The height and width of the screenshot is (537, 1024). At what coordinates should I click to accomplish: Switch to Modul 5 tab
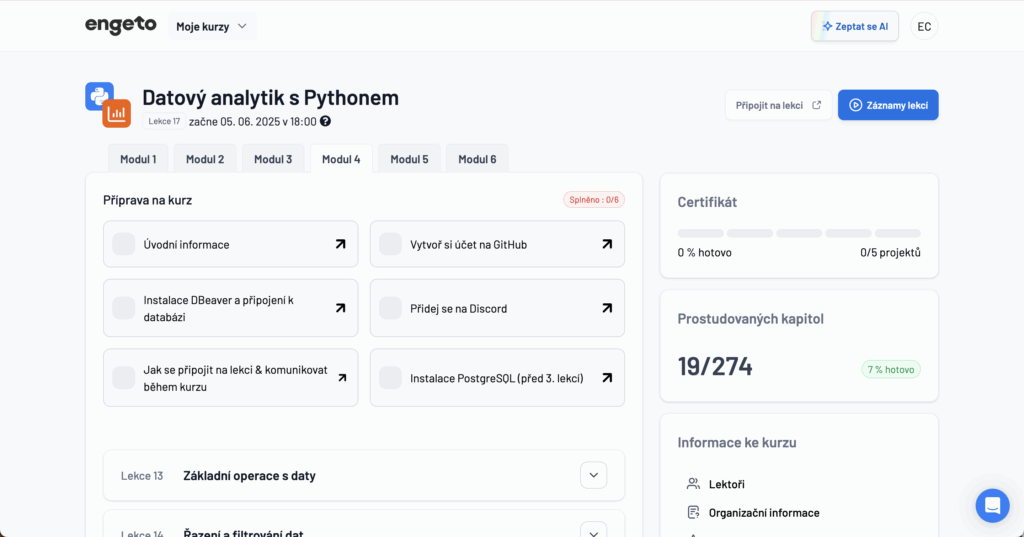[409, 159]
